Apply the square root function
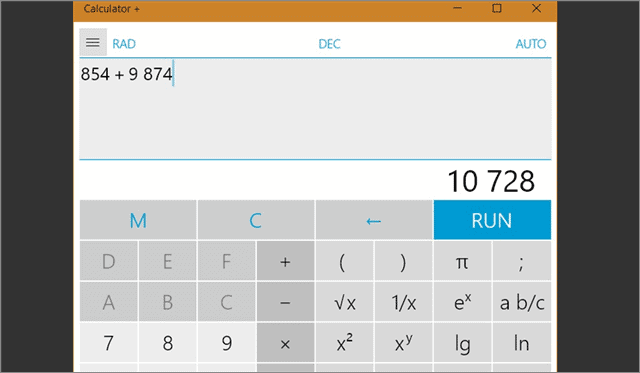The image size is (640, 373). point(344,302)
